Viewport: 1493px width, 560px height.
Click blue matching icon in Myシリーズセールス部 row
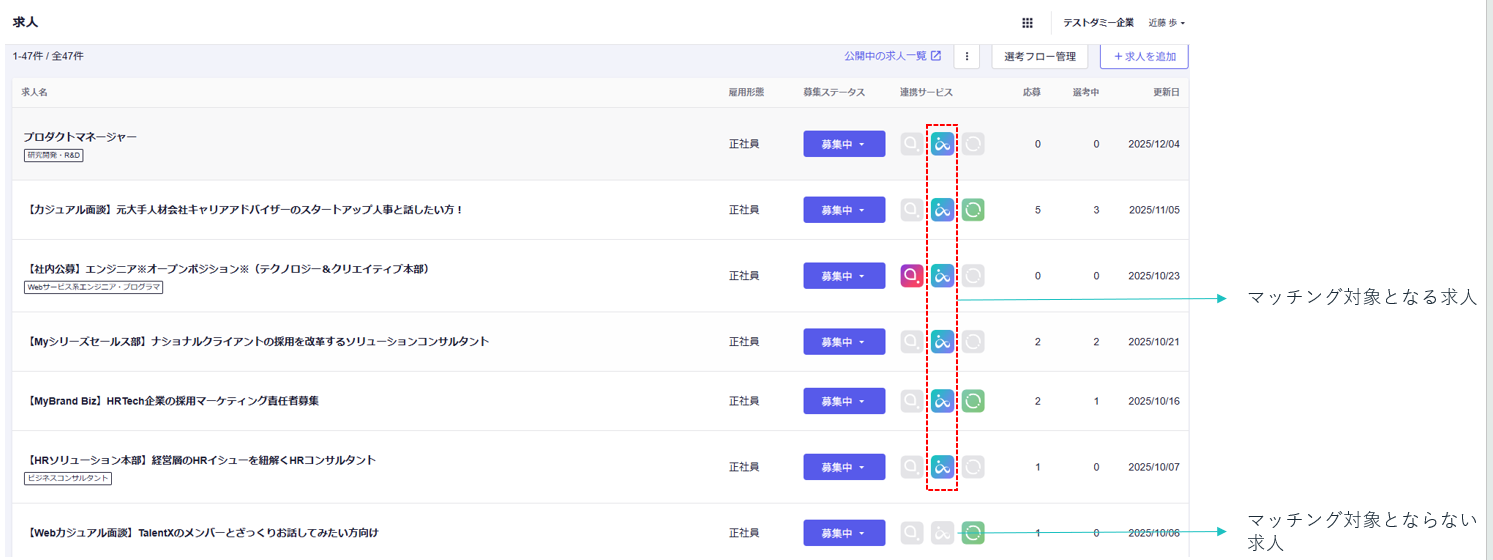tap(942, 342)
